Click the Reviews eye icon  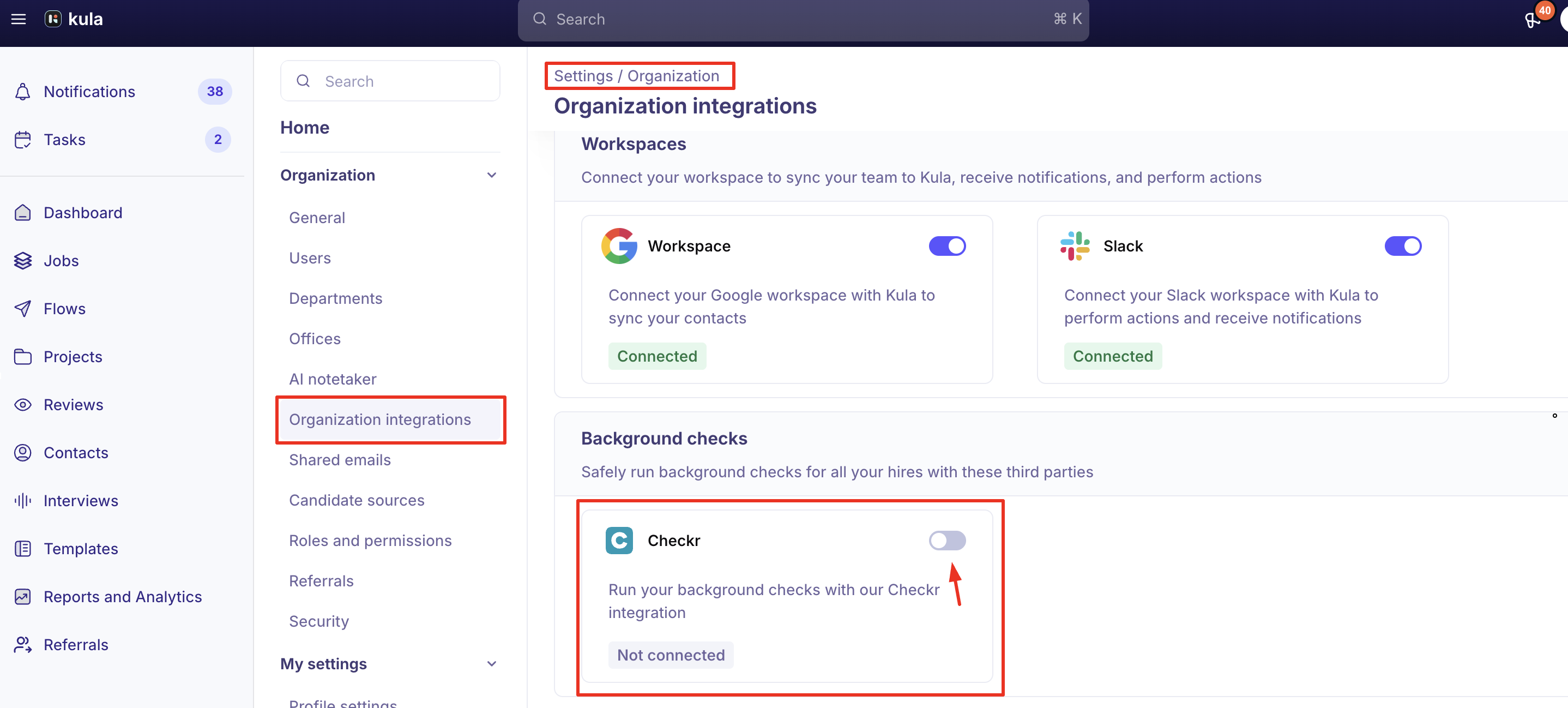pos(22,405)
